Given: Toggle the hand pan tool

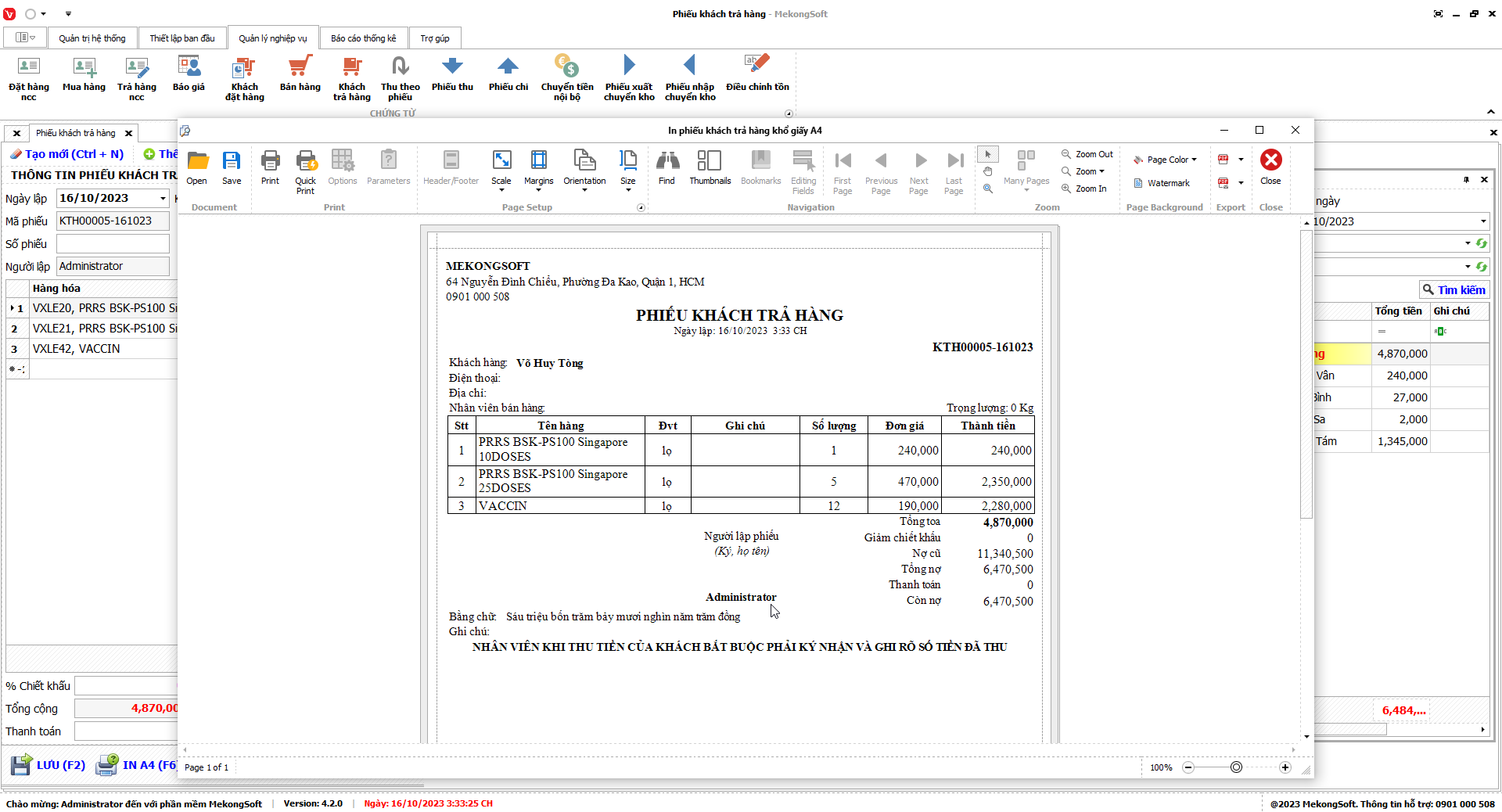Looking at the screenshot, I should pos(988,171).
